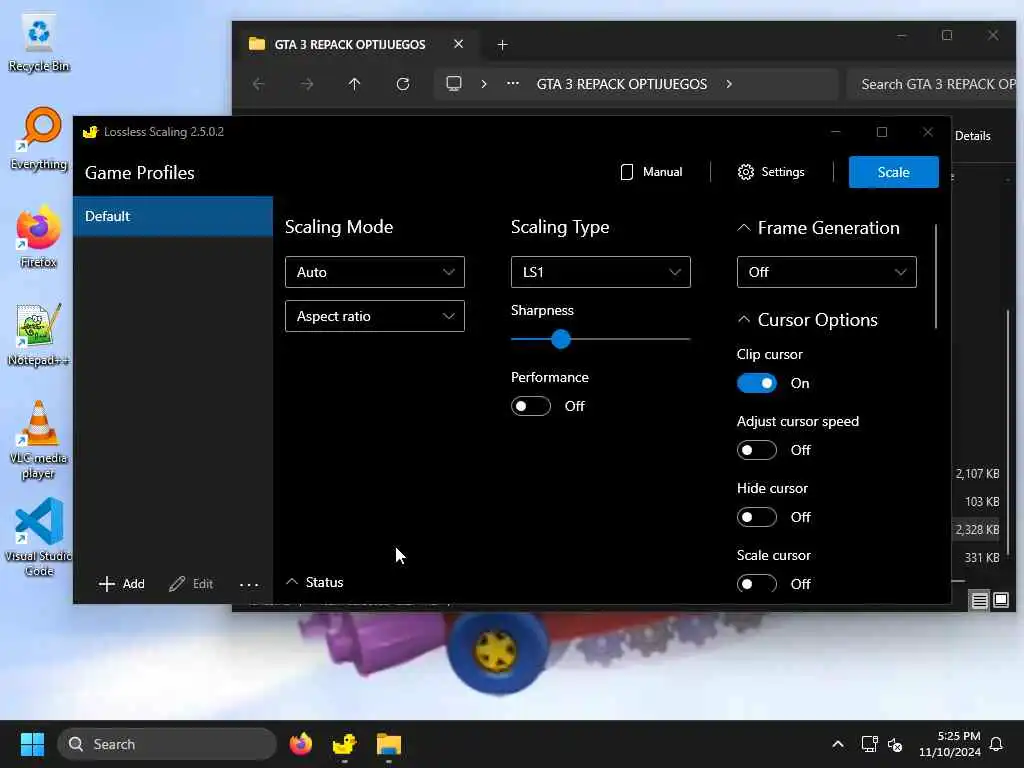Click the taskbar Search box

click(167, 744)
